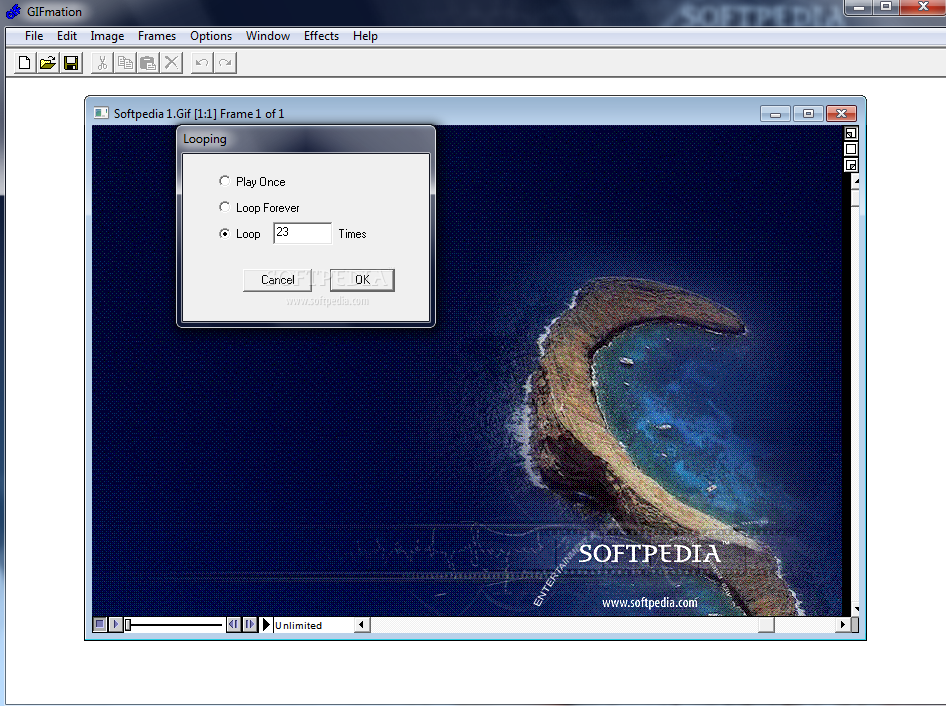This screenshot has height=706, width=946.
Task: Click the loop count field showing 23
Action: [x=302, y=233]
